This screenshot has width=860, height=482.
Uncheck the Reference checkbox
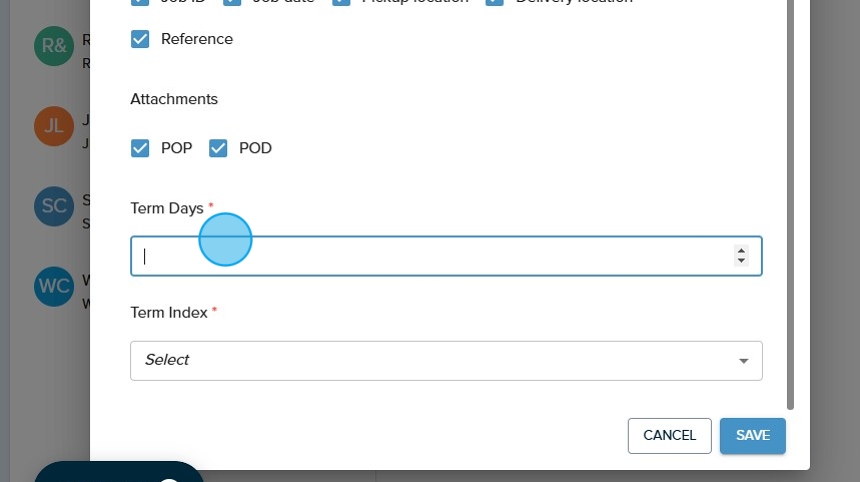coord(140,39)
